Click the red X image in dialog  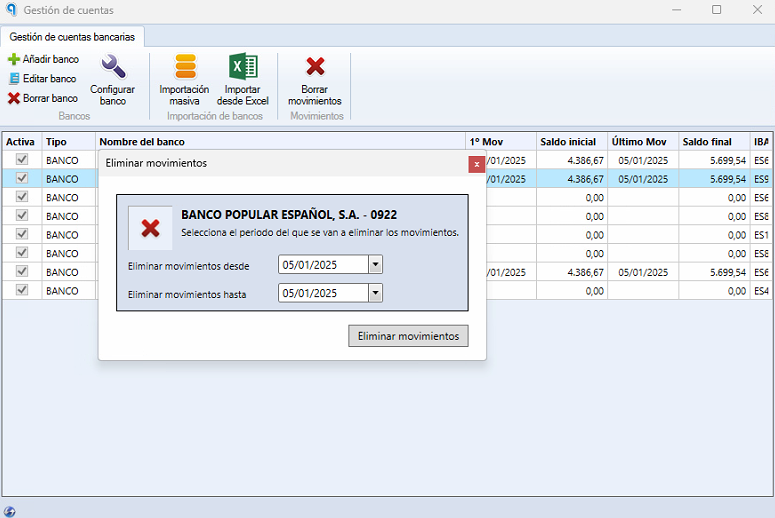pyautogui.click(x=150, y=228)
